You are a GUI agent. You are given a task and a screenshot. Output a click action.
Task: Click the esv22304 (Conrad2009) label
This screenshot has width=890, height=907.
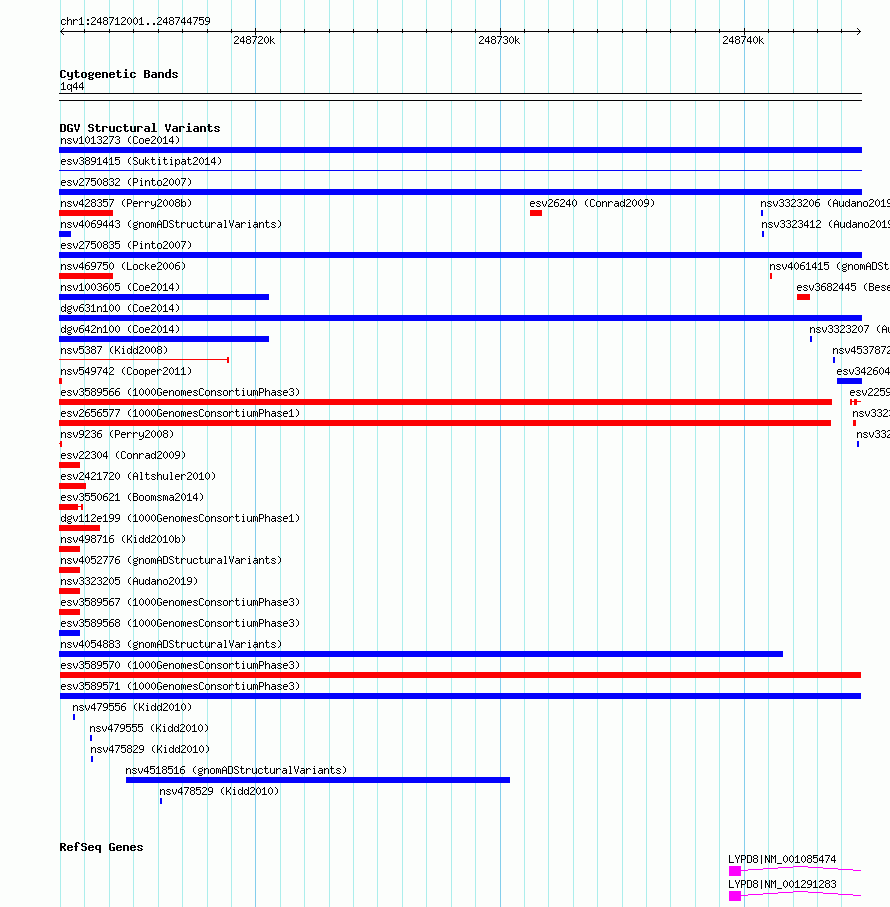pyautogui.click(x=123, y=455)
